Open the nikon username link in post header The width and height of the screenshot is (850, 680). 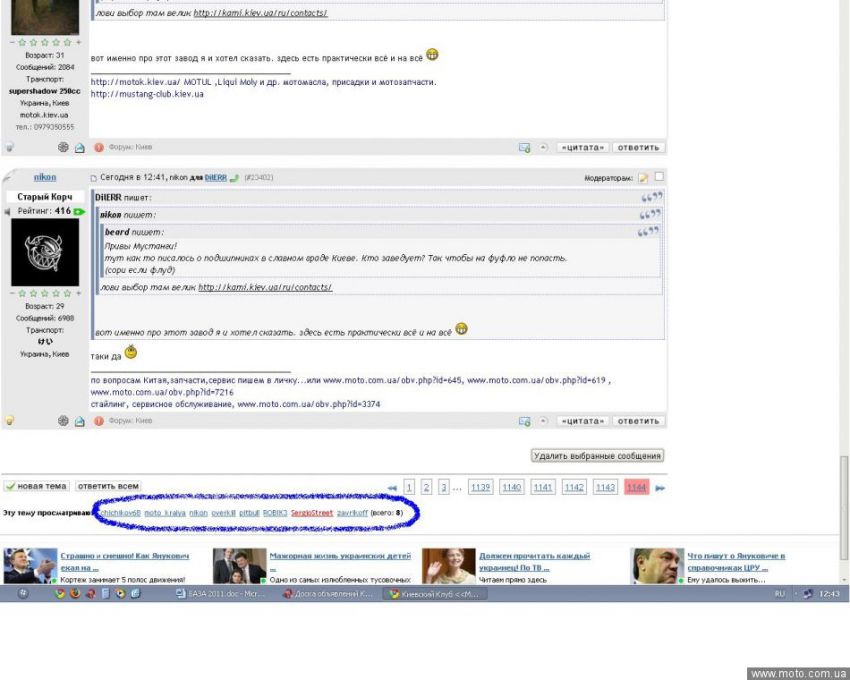point(45,177)
